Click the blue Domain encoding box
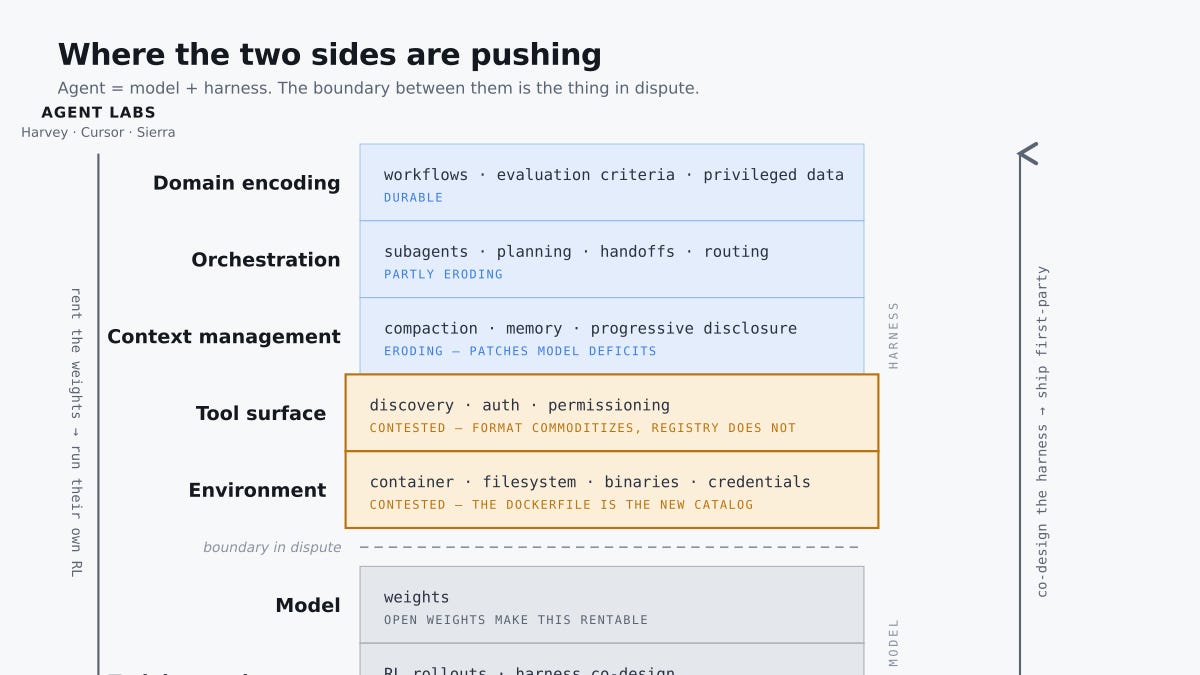This screenshot has height=675, width=1200. pos(612,182)
